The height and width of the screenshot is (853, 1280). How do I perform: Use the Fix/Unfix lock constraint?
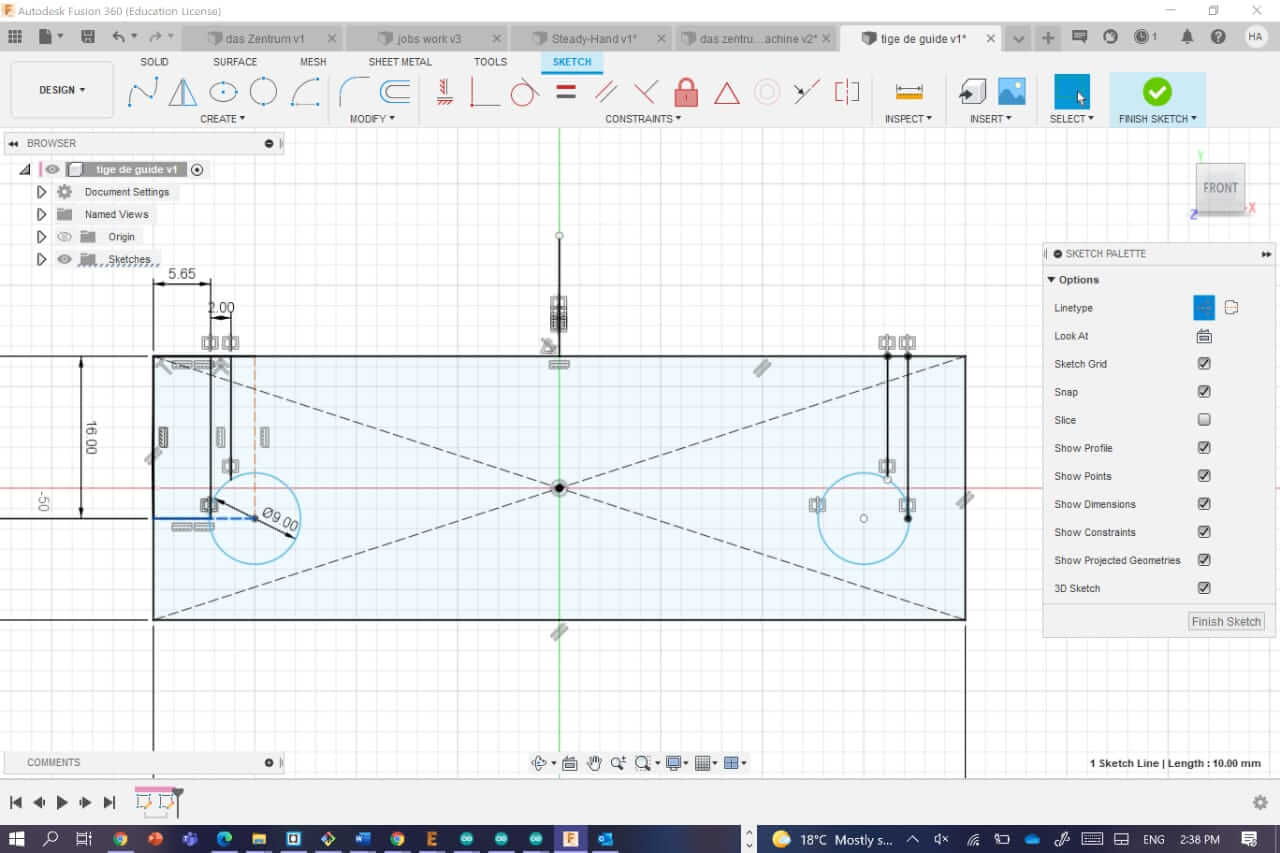pos(686,92)
